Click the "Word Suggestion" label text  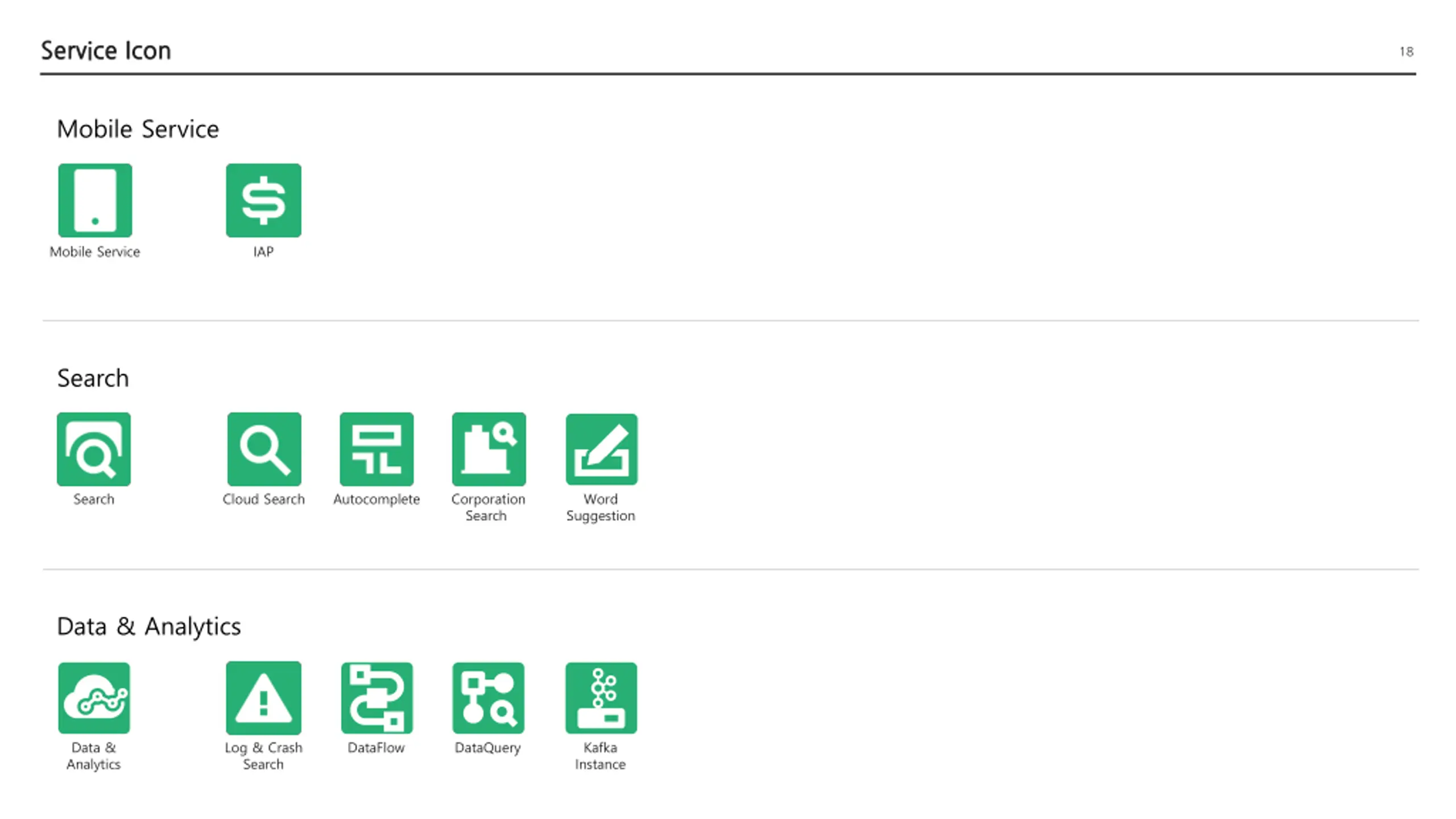[x=601, y=507]
